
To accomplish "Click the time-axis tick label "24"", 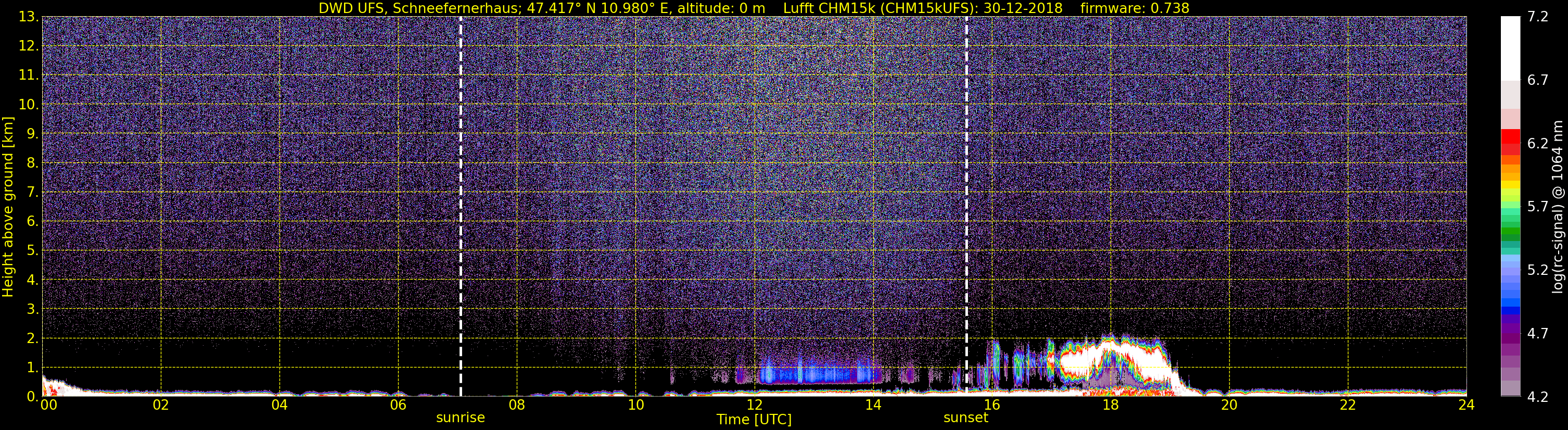I will [x=1467, y=406].
